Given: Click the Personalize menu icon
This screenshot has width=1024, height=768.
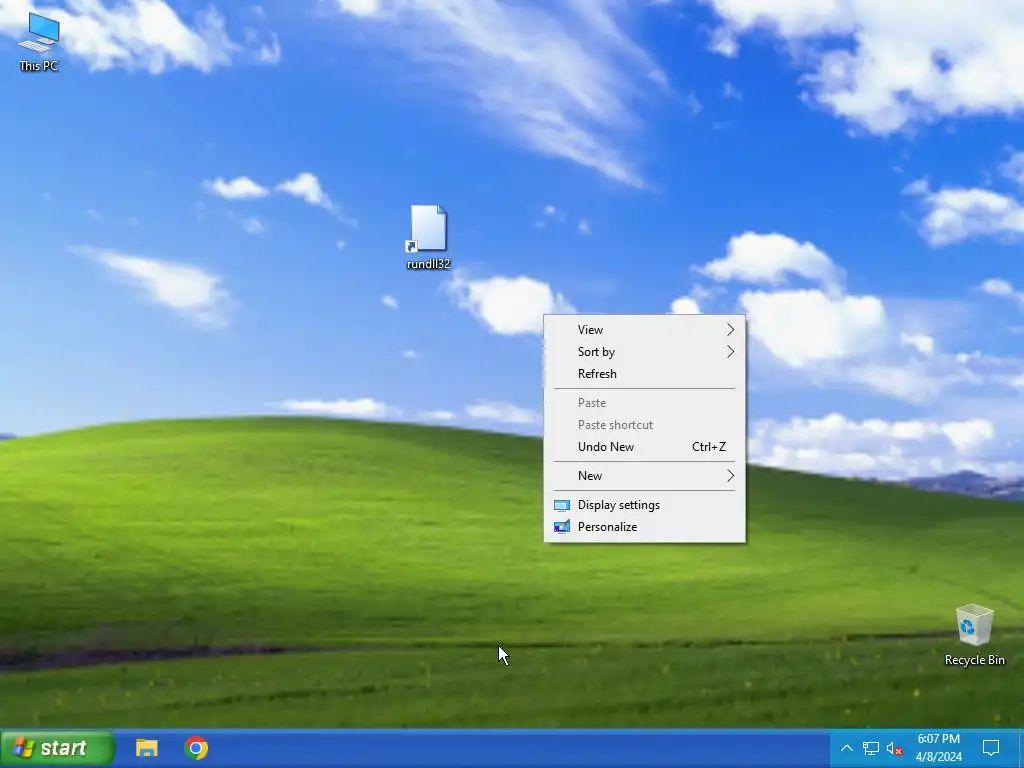Looking at the screenshot, I should (x=562, y=527).
